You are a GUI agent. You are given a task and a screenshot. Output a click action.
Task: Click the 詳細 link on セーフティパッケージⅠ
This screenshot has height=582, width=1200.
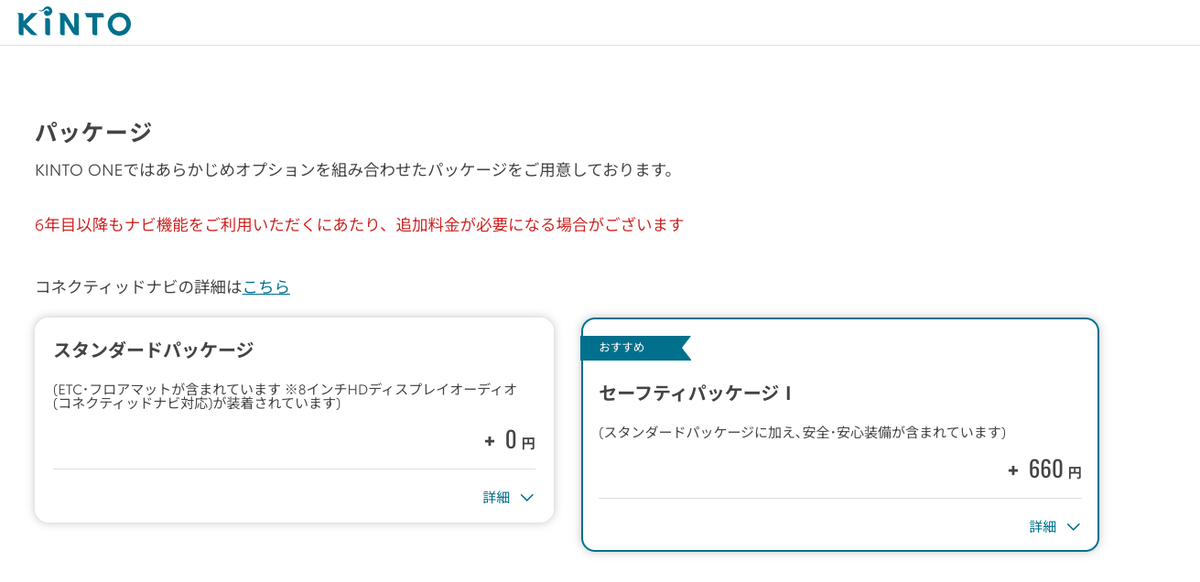pos(1044,527)
